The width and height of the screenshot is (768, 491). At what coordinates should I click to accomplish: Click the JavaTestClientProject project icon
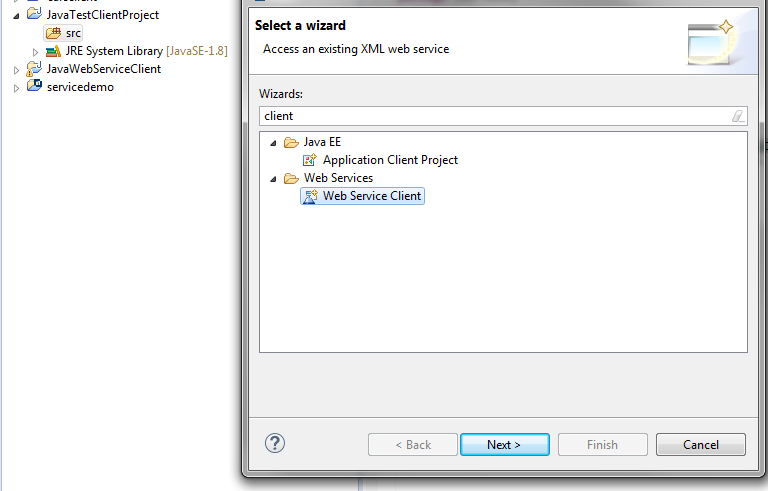[x=34, y=15]
